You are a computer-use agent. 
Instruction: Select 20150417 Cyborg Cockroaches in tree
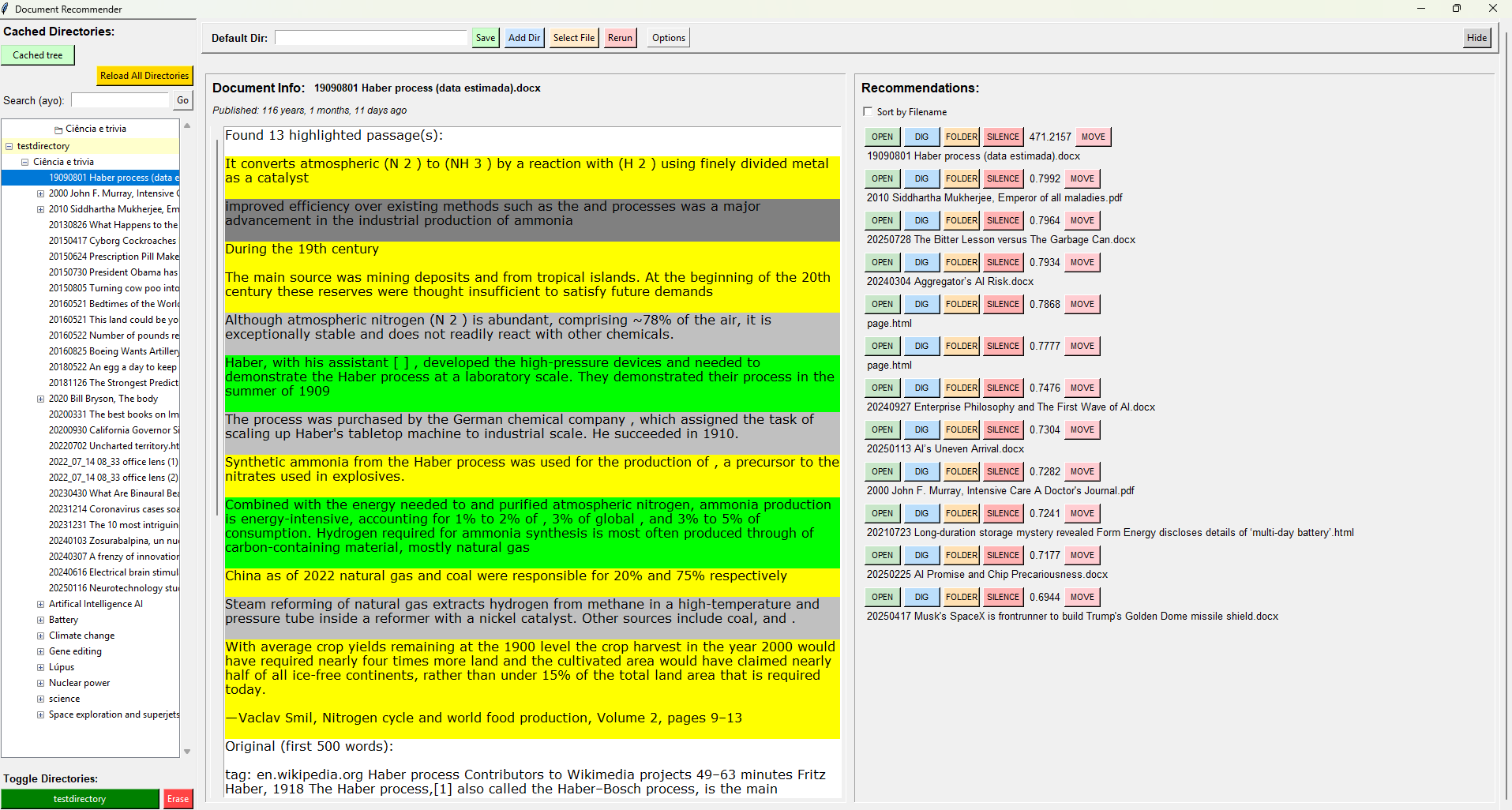(112, 241)
